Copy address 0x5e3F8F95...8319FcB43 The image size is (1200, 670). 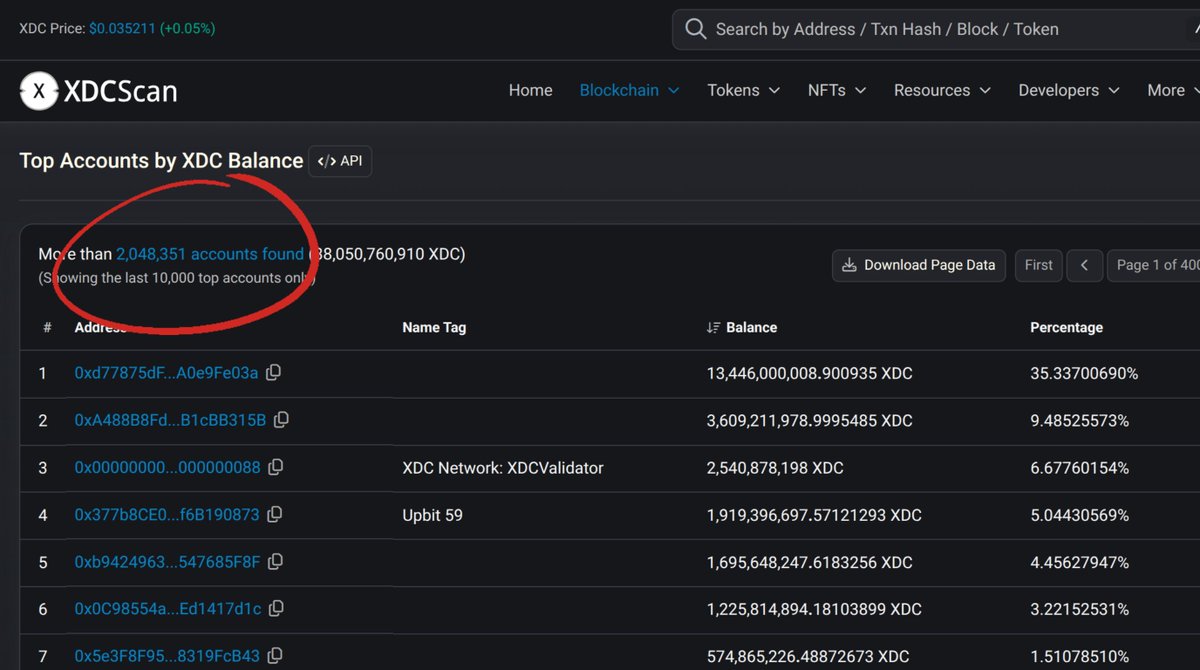[x=274, y=656]
